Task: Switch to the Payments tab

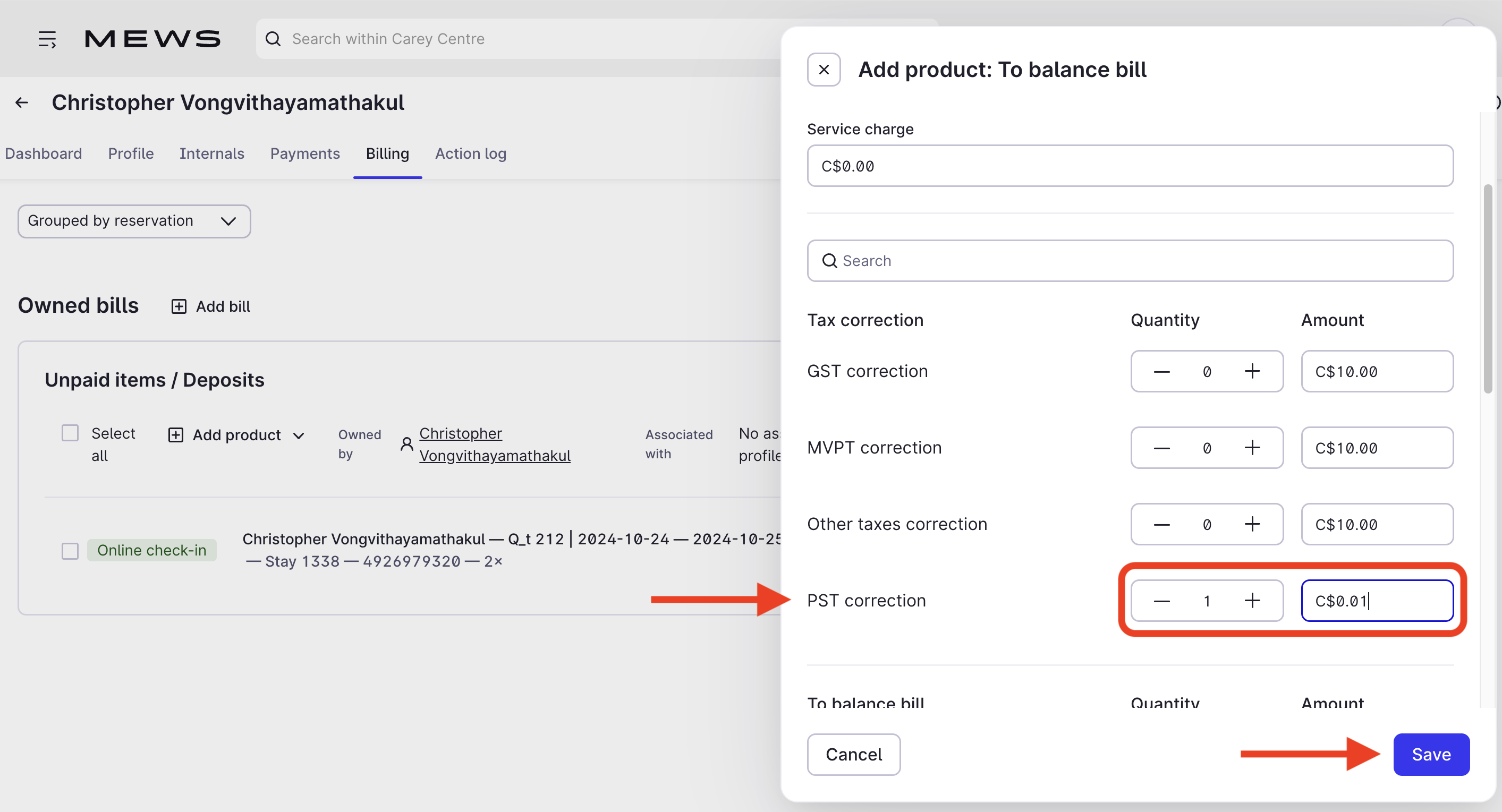Action: (304, 153)
